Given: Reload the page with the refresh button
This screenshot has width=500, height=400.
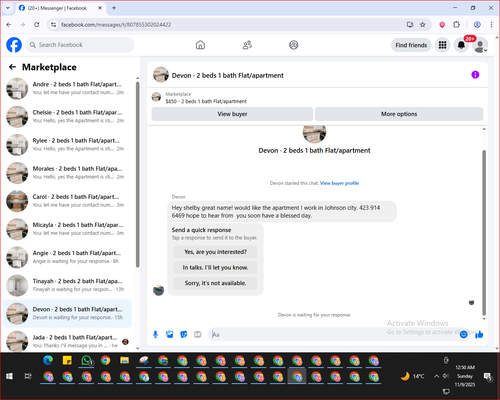Looking at the screenshot, I should 37,25.
